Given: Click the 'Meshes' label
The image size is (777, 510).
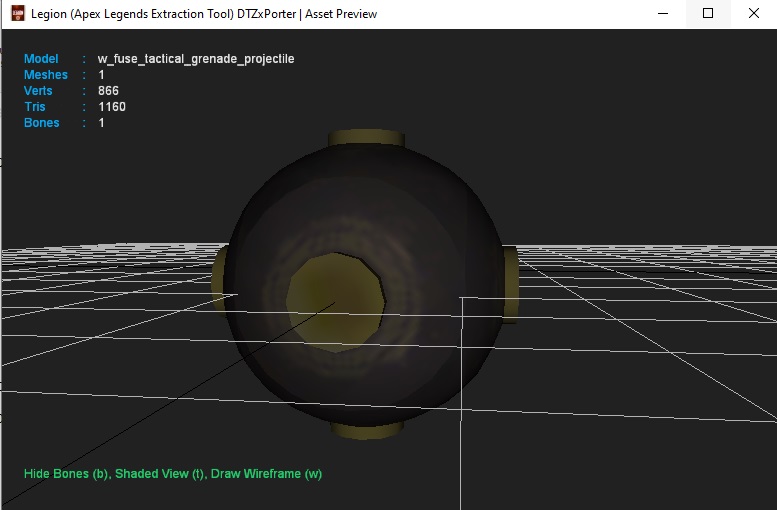Looking at the screenshot, I should tap(46, 74).
